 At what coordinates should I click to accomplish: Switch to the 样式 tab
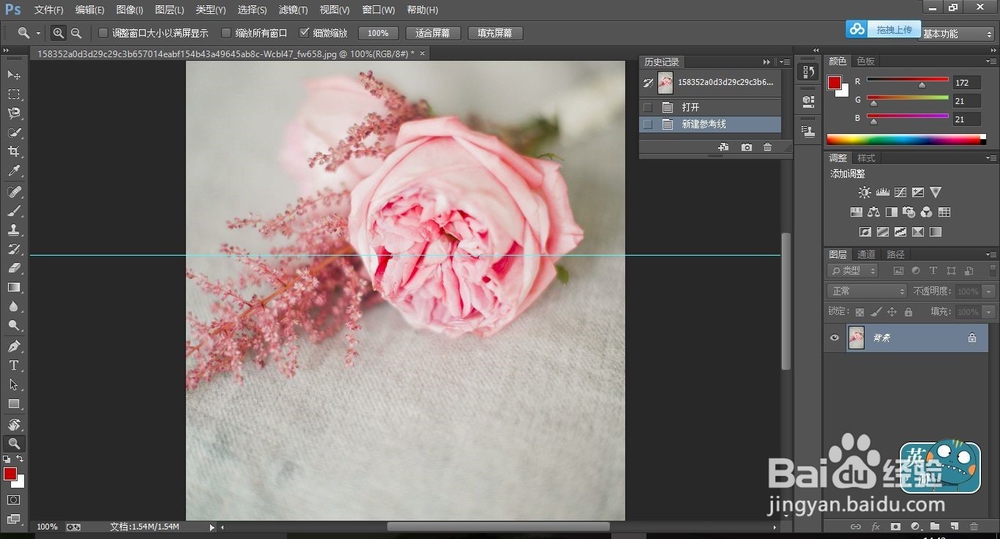(x=866, y=158)
